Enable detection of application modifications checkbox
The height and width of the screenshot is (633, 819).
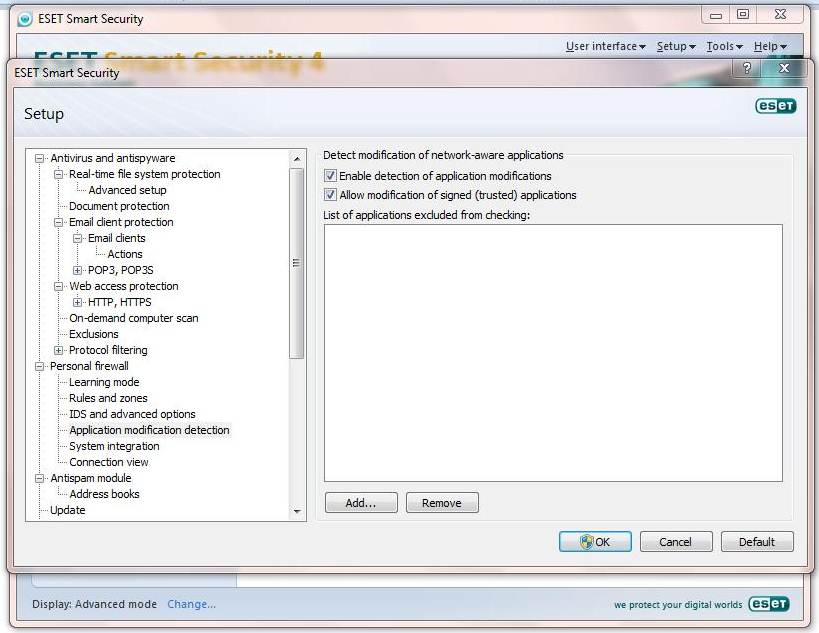(330, 175)
